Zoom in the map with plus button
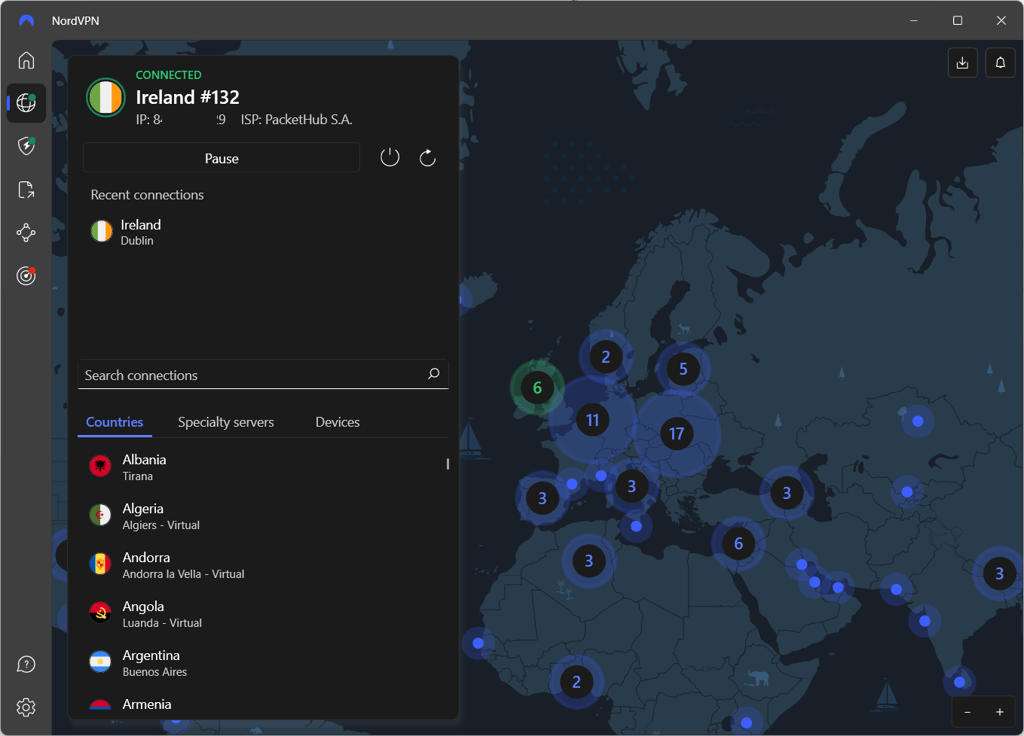Viewport: 1024px width, 736px height. (999, 712)
